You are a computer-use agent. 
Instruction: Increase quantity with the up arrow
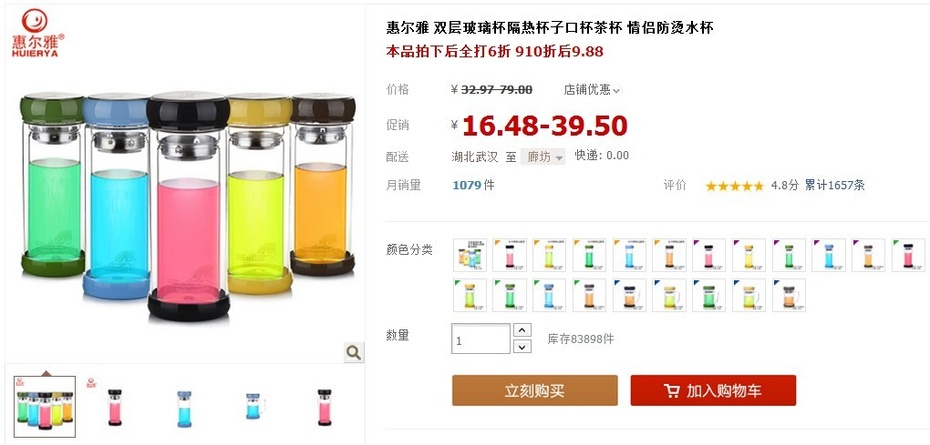pyautogui.click(x=522, y=330)
